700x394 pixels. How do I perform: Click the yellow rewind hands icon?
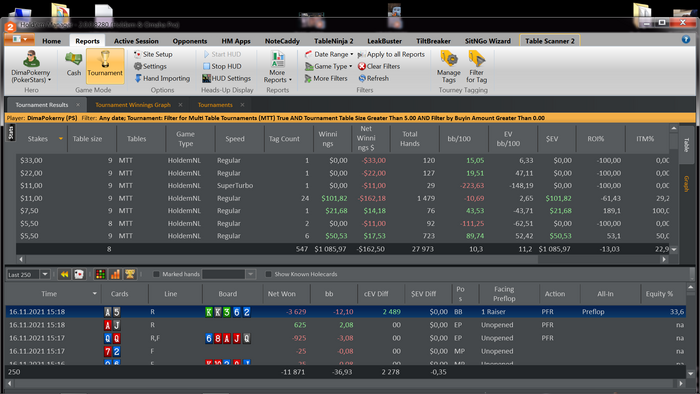[x=64, y=274]
